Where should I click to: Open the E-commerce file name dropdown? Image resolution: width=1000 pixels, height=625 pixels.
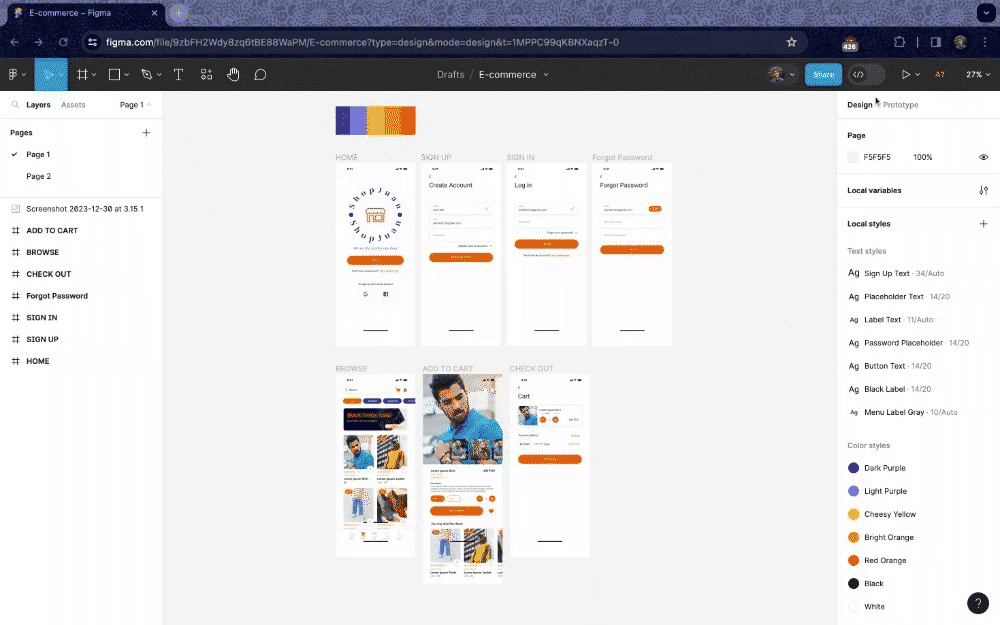tap(546, 75)
